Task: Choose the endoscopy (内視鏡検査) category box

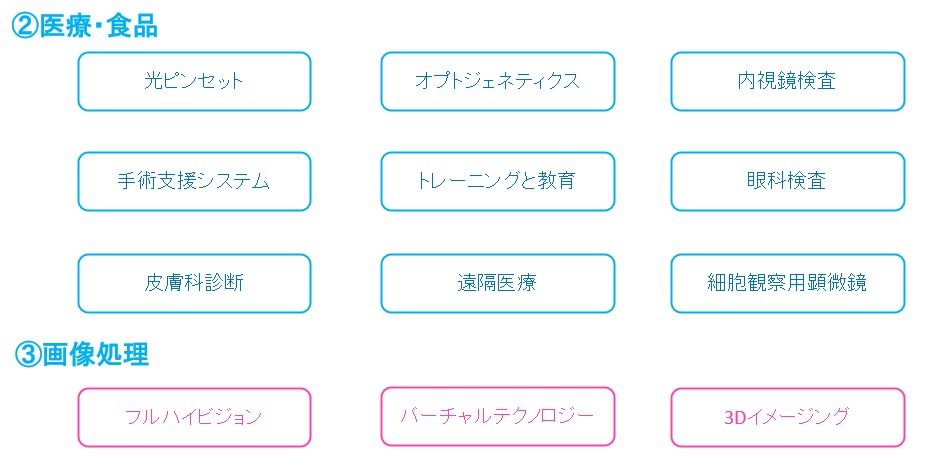Action: click(x=787, y=81)
